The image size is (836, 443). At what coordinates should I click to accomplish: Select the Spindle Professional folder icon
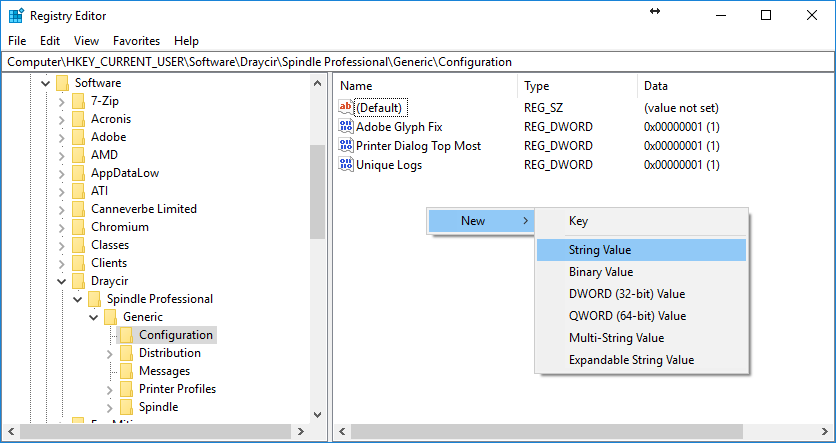[94, 299]
